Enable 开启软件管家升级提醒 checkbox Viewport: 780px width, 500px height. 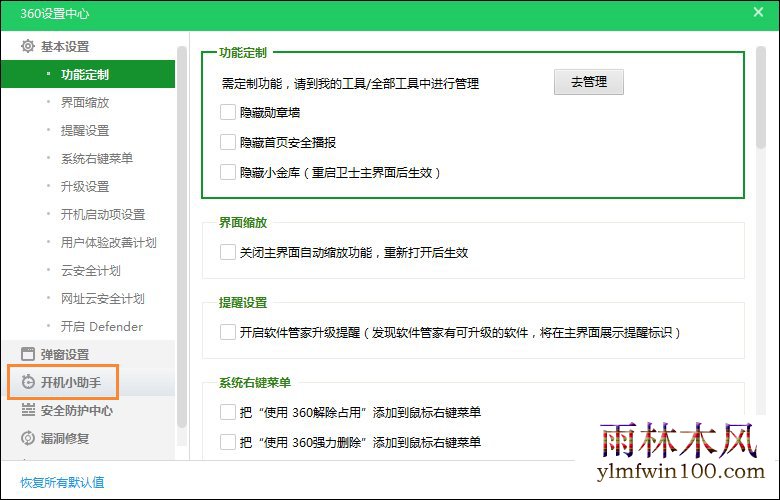228,332
